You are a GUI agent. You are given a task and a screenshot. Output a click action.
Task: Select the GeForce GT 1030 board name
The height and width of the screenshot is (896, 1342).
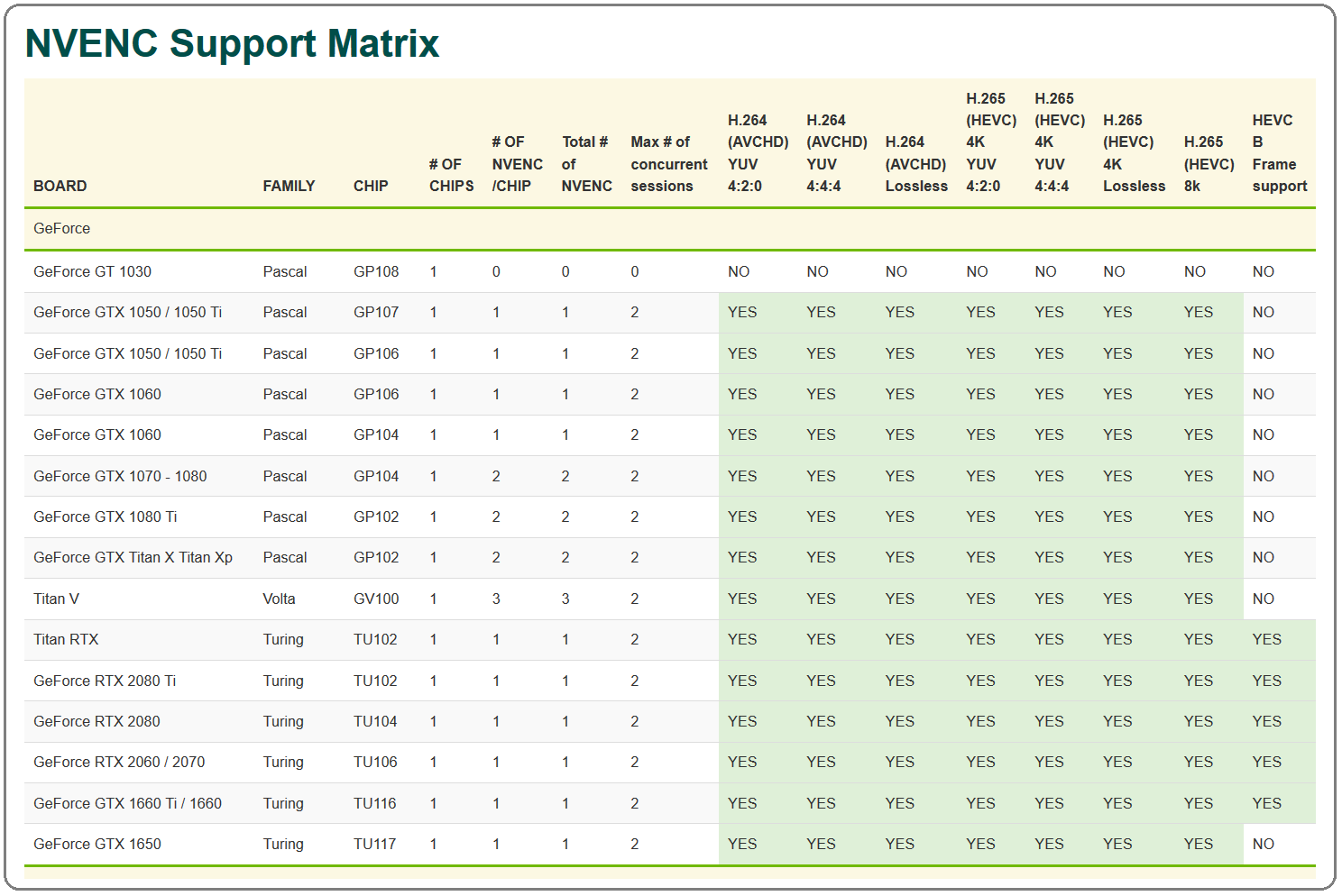(x=92, y=271)
